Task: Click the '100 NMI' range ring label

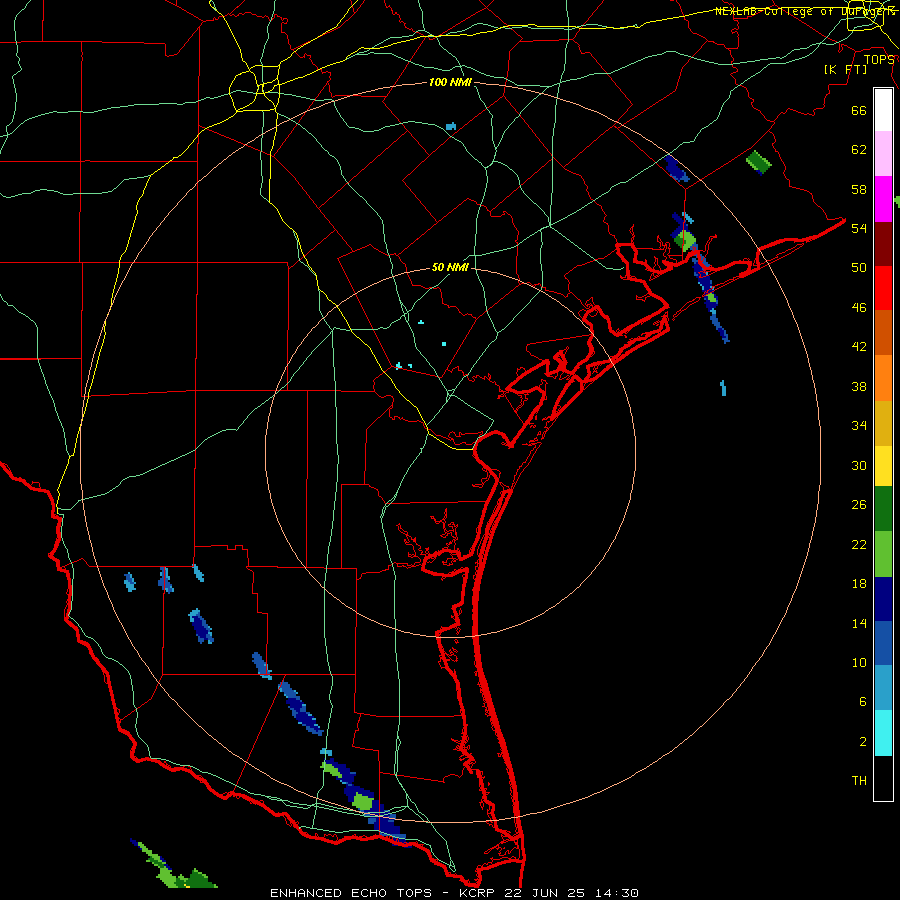Action: click(x=450, y=83)
